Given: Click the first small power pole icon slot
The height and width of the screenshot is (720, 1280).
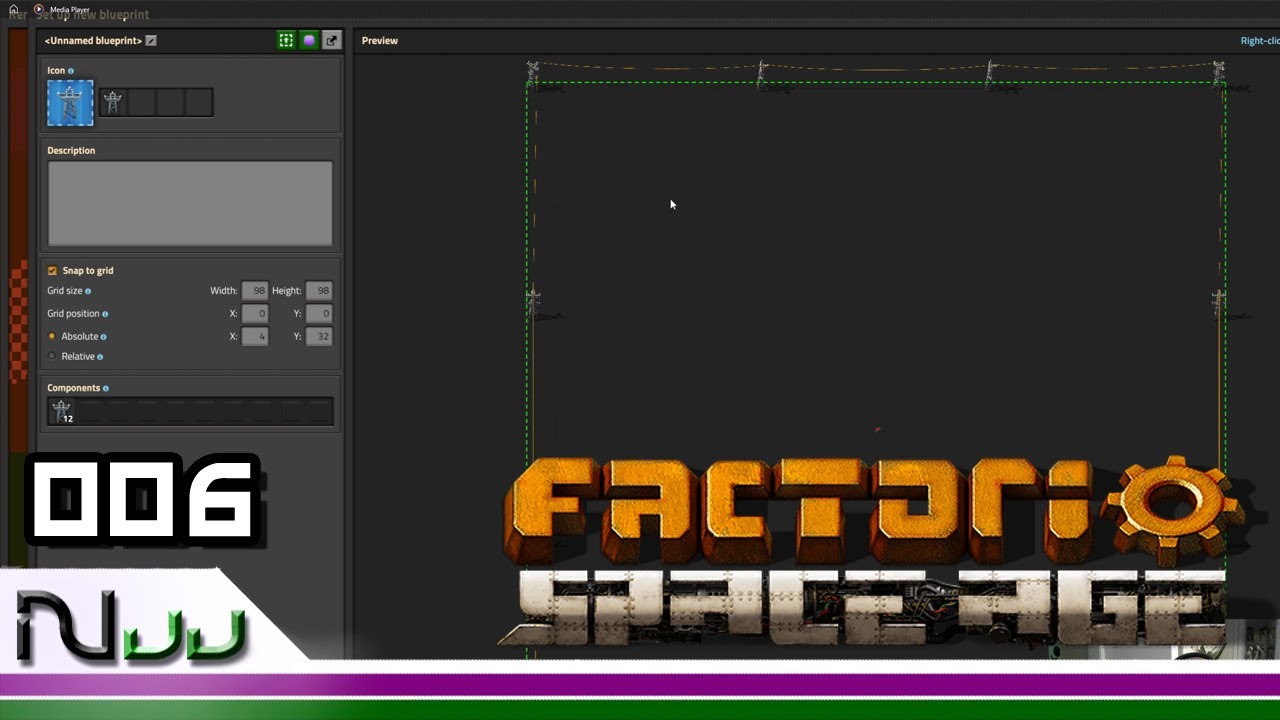Looking at the screenshot, I should (113, 102).
